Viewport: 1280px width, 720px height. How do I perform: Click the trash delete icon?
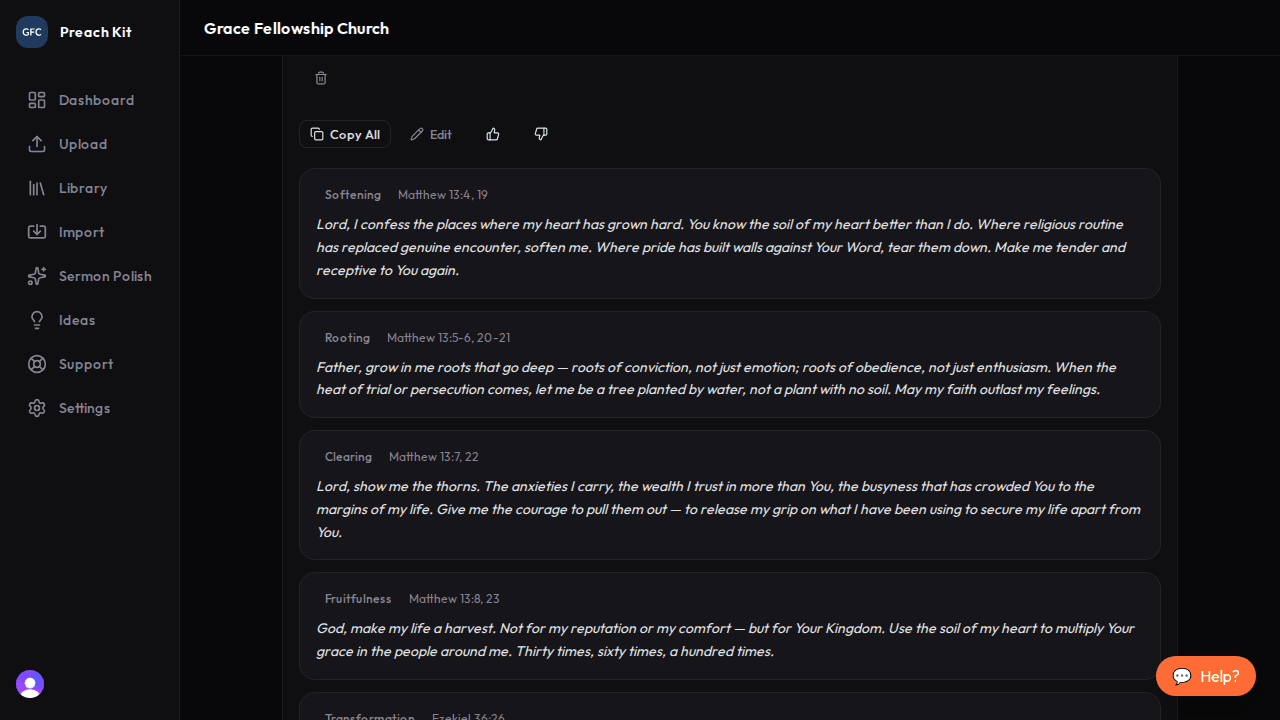click(321, 78)
